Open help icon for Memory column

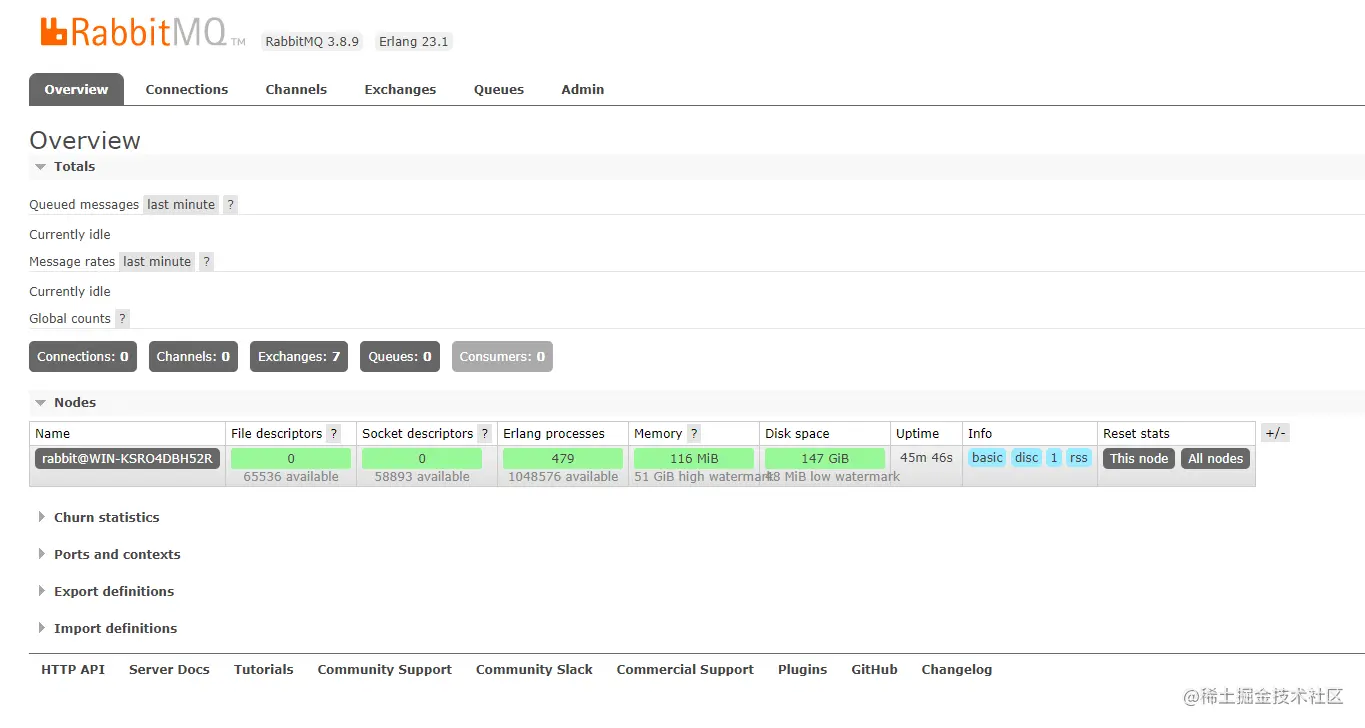pyautogui.click(x=694, y=433)
